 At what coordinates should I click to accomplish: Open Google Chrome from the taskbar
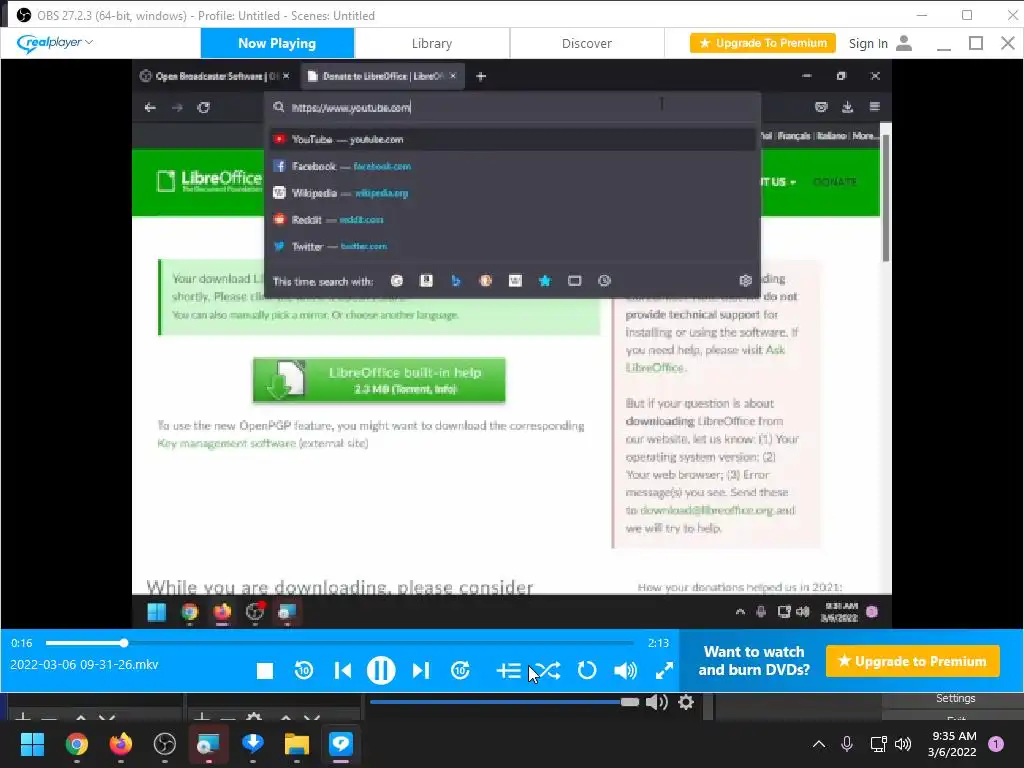pyautogui.click(x=76, y=744)
